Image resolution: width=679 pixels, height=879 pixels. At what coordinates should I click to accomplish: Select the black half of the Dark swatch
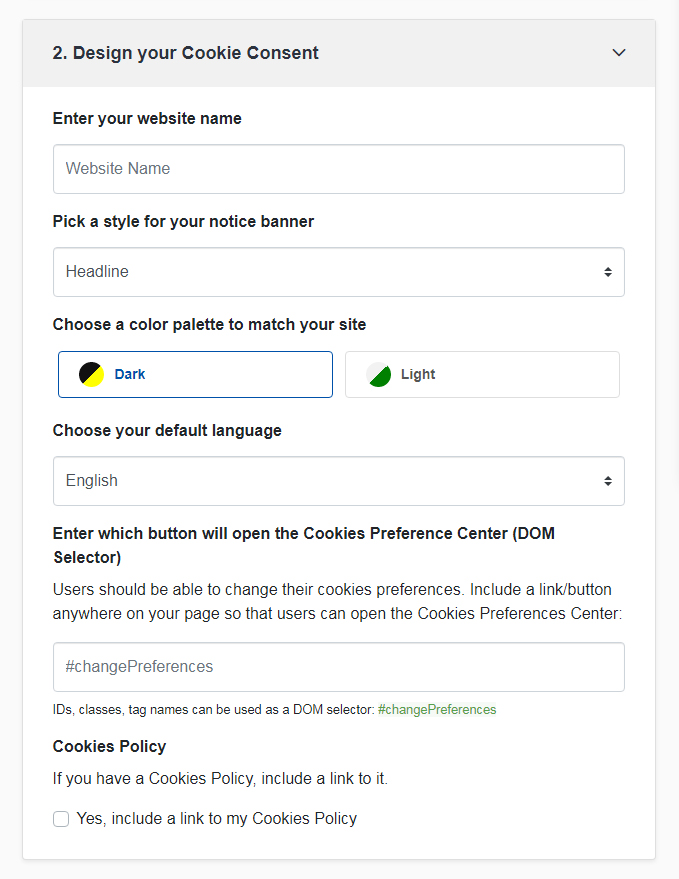85,369
